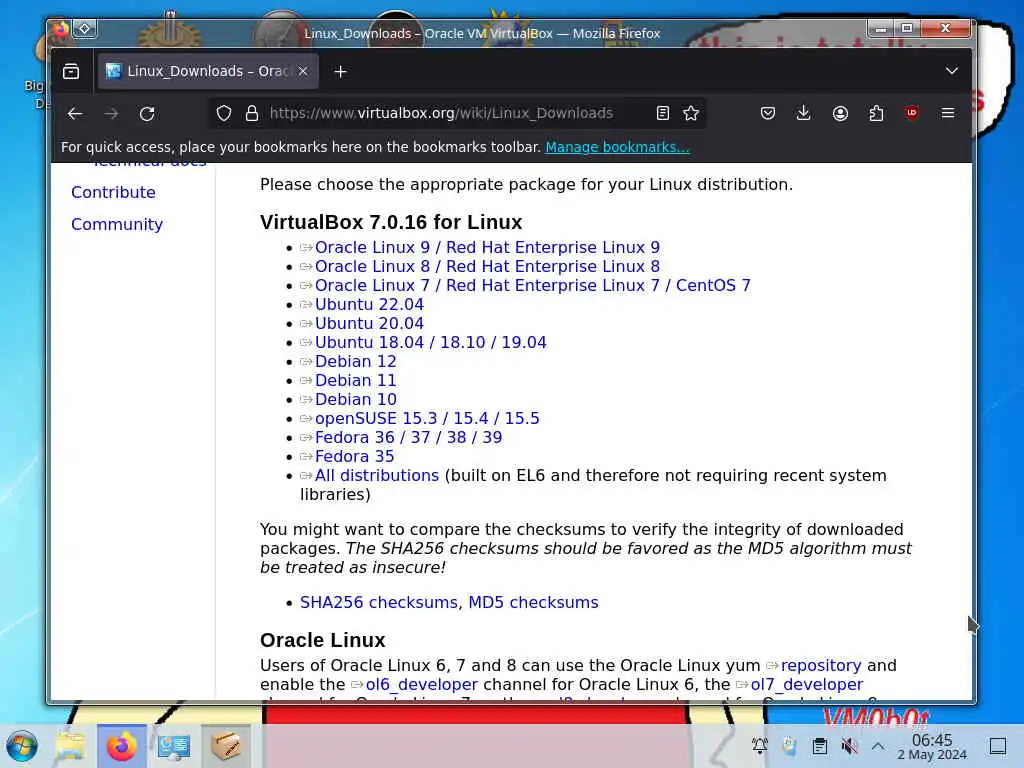Viewport: 1024px width, 768px height.
Task: Open the notifications bell tray icon
Action: (x=760, y=746)
